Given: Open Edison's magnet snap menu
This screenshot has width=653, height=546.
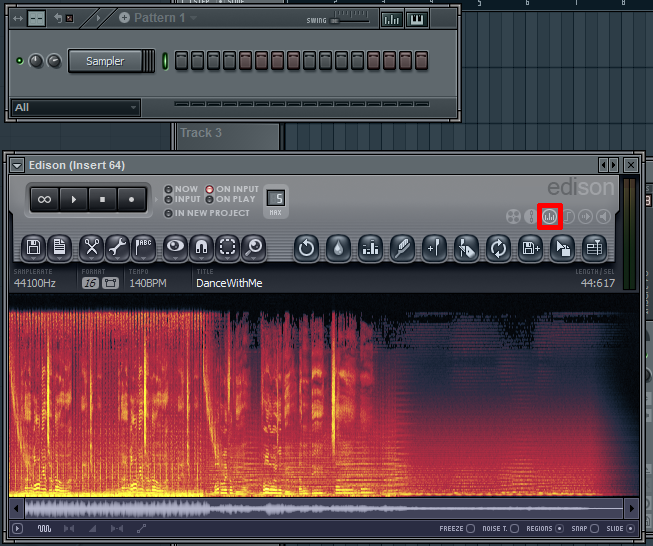Looking at the screenshot, I should [202, 248].
